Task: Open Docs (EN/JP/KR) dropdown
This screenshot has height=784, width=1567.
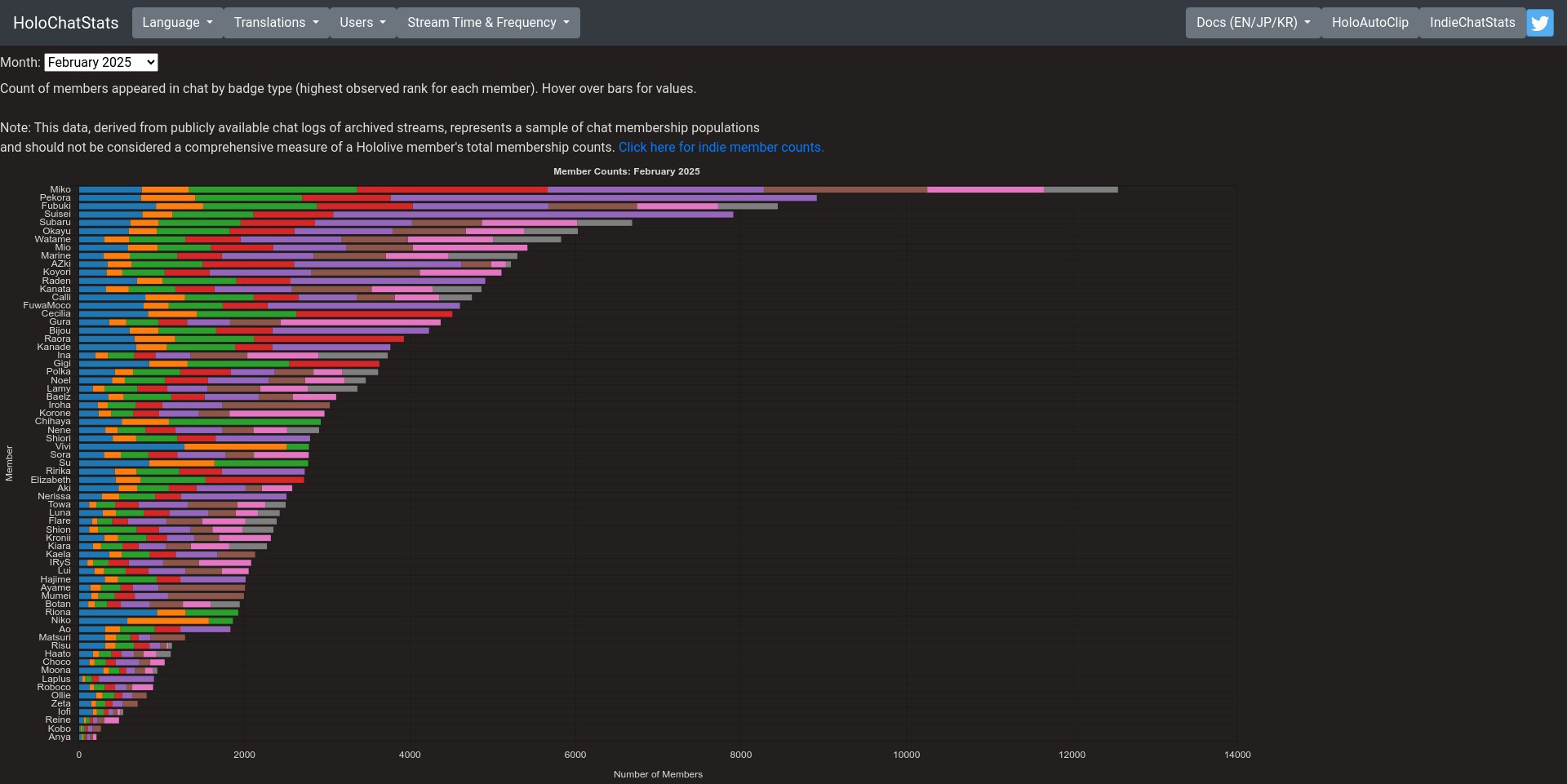Action: pyautogui.click(x=1253, y=23)
